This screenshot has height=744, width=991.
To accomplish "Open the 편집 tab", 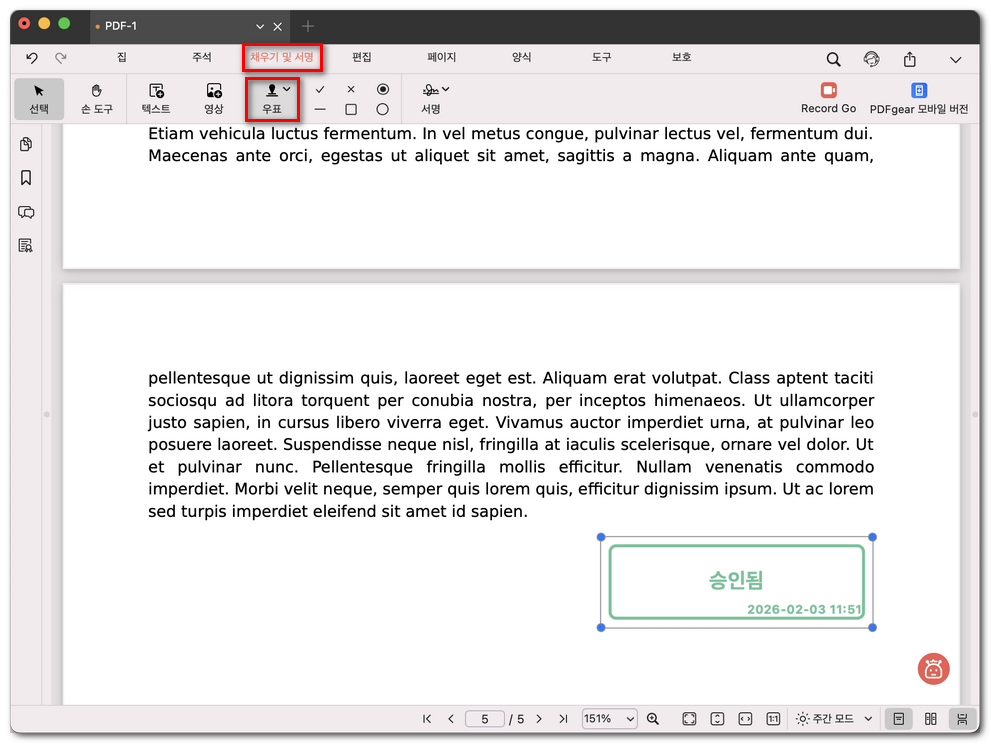I will [x=362, y=58].
